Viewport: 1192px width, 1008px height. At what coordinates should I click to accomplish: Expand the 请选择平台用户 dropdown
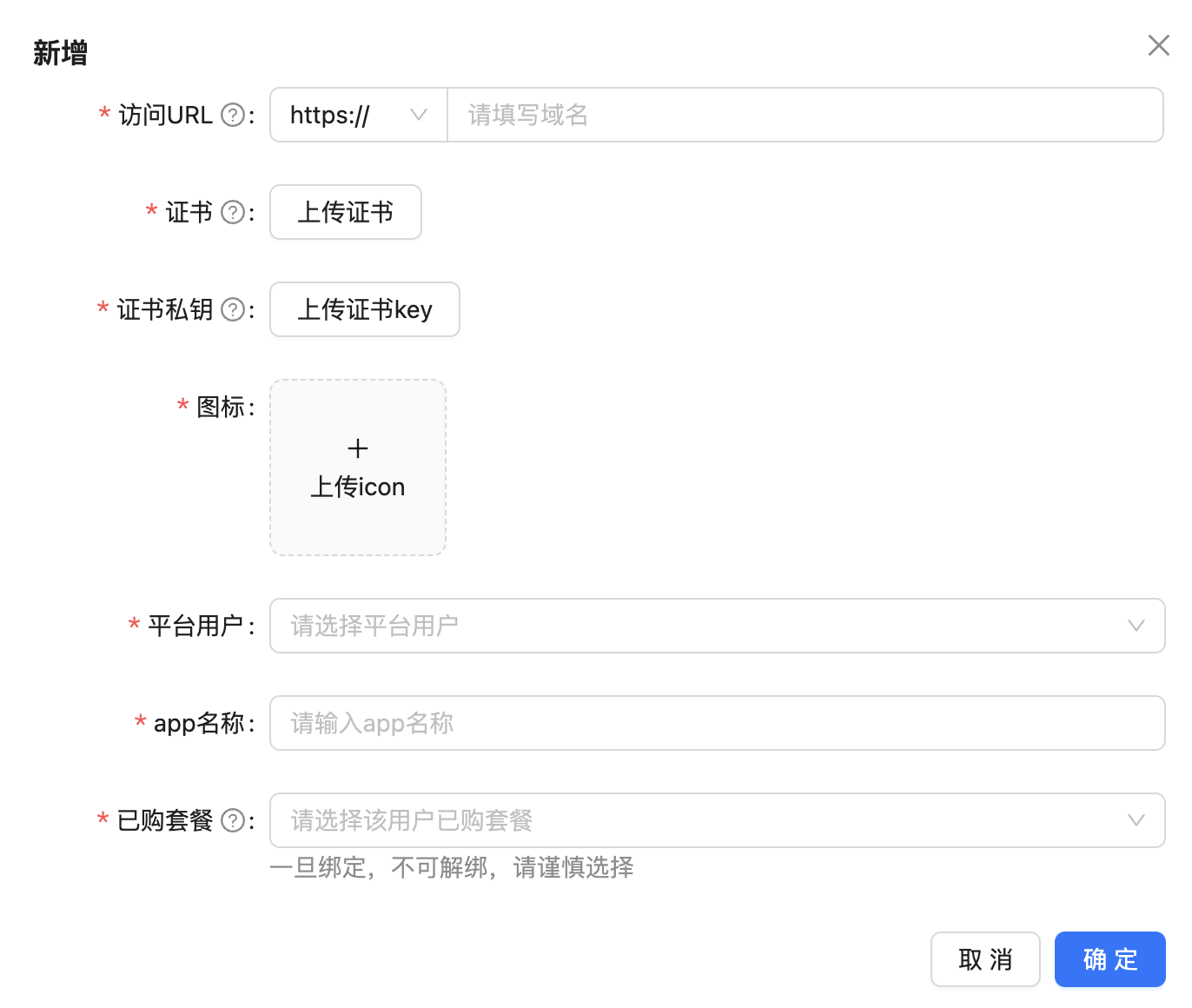[x=717, y=626]
